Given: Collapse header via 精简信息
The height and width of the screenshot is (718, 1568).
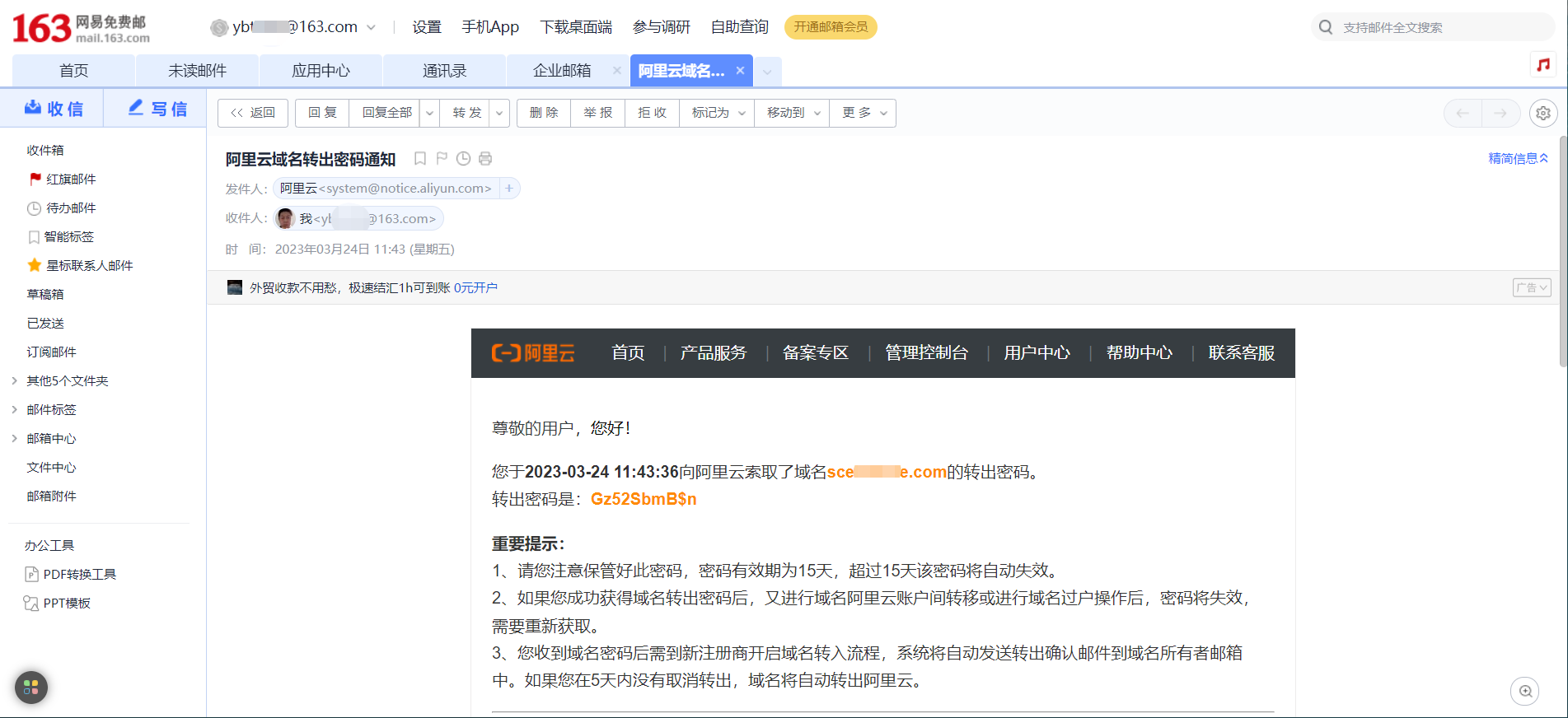Looking at the screenshot, I should click(x=1518, y=158).
